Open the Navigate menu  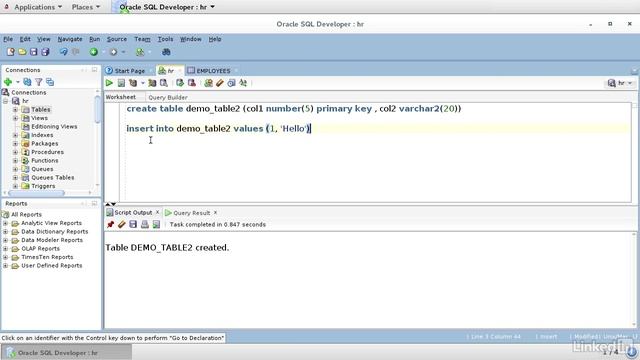tap(70, 39)
